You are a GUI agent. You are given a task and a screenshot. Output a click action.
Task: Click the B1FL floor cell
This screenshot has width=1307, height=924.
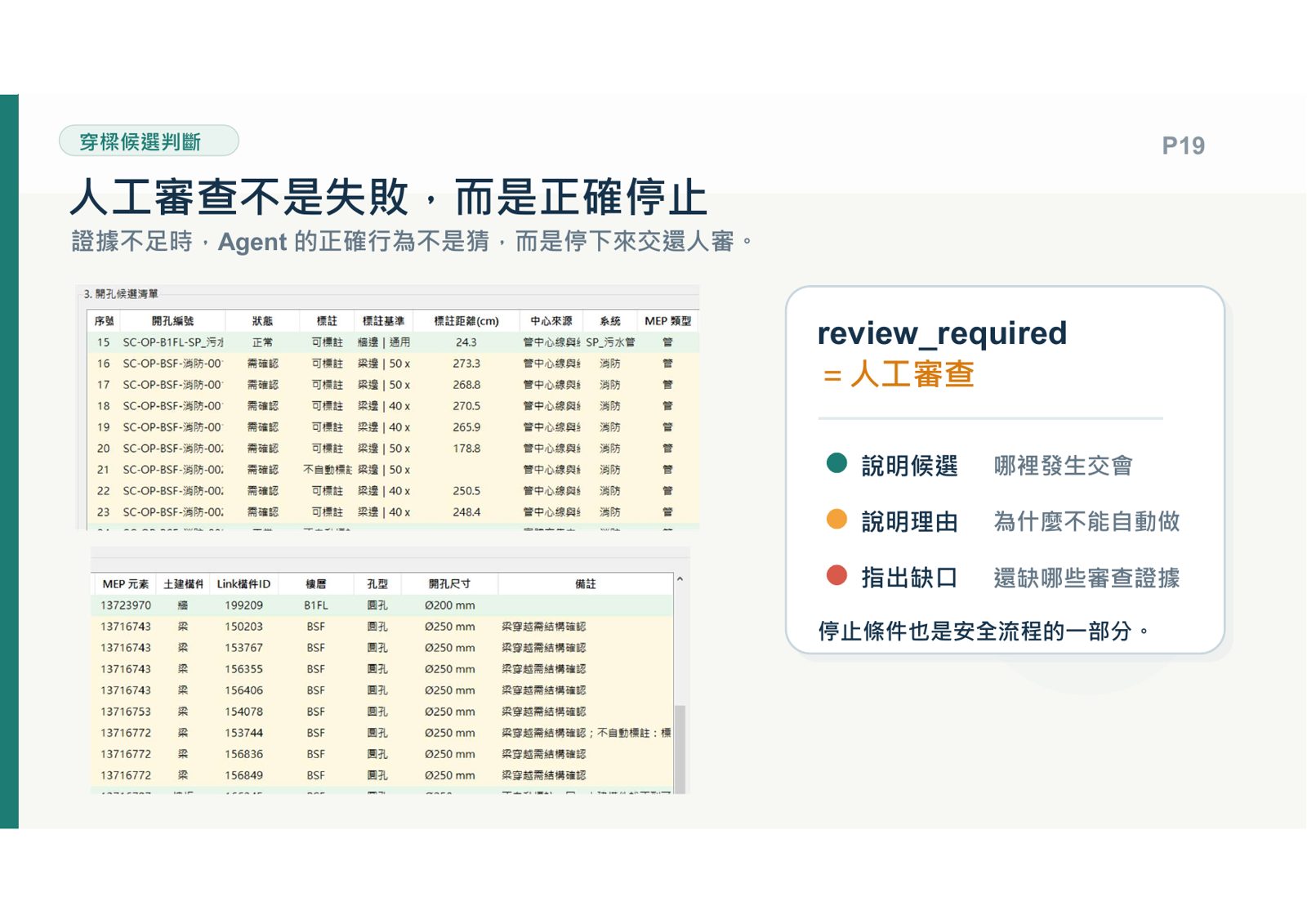point(316,605)
